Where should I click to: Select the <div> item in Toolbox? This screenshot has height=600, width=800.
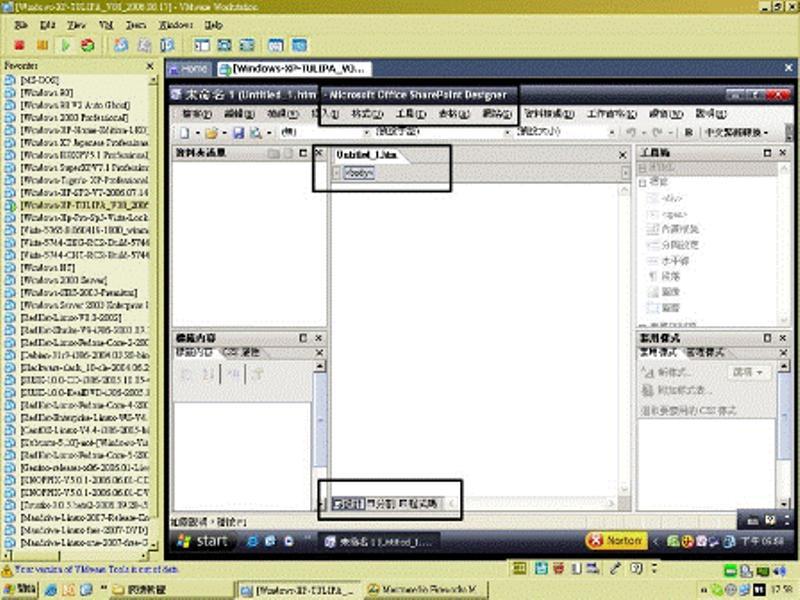[665, 198]
